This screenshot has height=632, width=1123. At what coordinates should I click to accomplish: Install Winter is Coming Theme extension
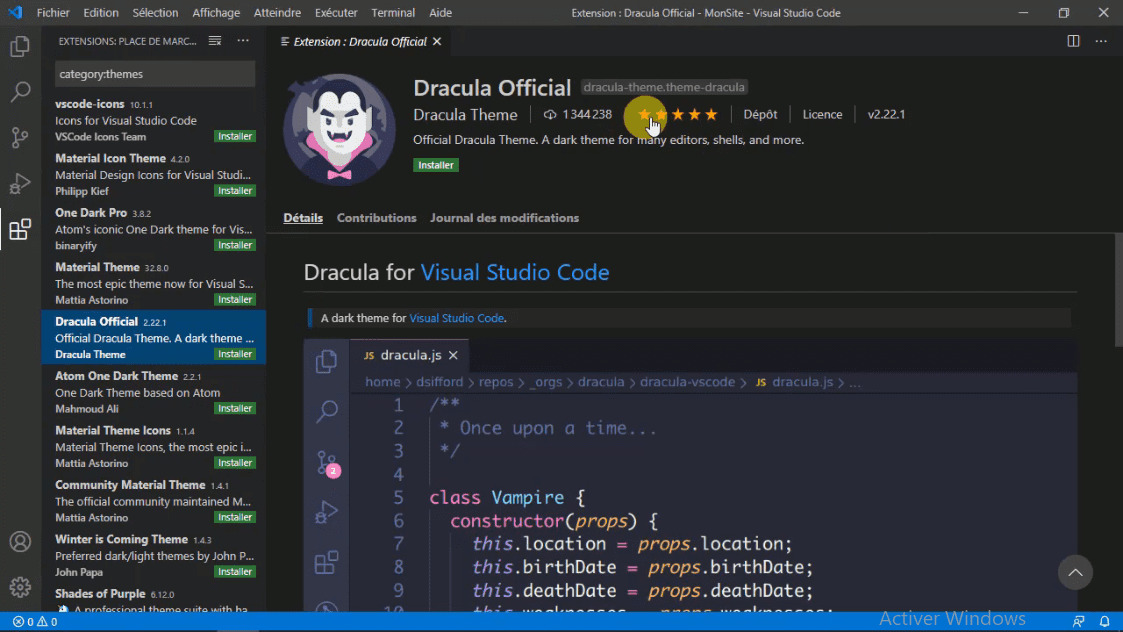pos(235,572)
